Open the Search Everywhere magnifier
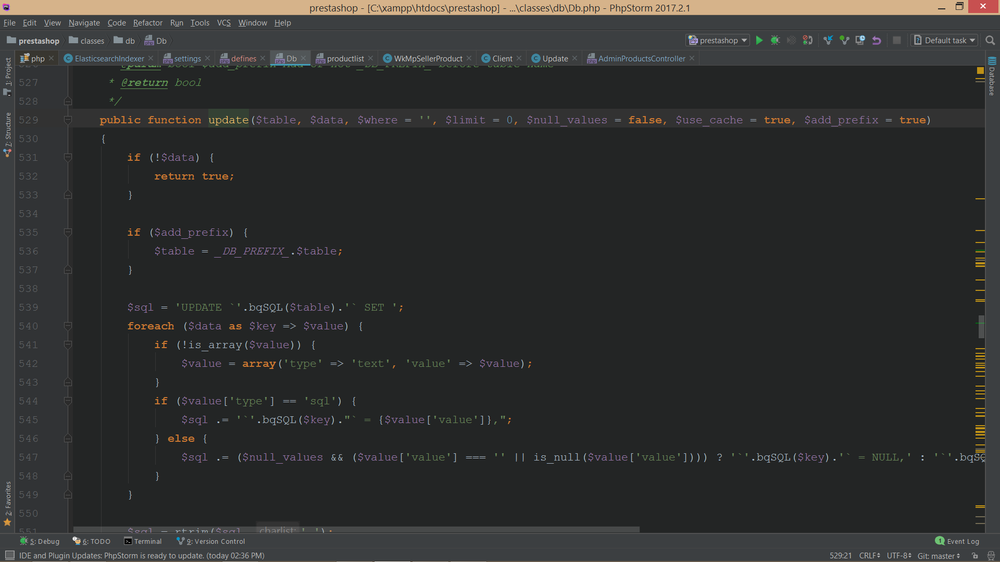Viewport: 1000px width, 562px height. tap(989, 41)
